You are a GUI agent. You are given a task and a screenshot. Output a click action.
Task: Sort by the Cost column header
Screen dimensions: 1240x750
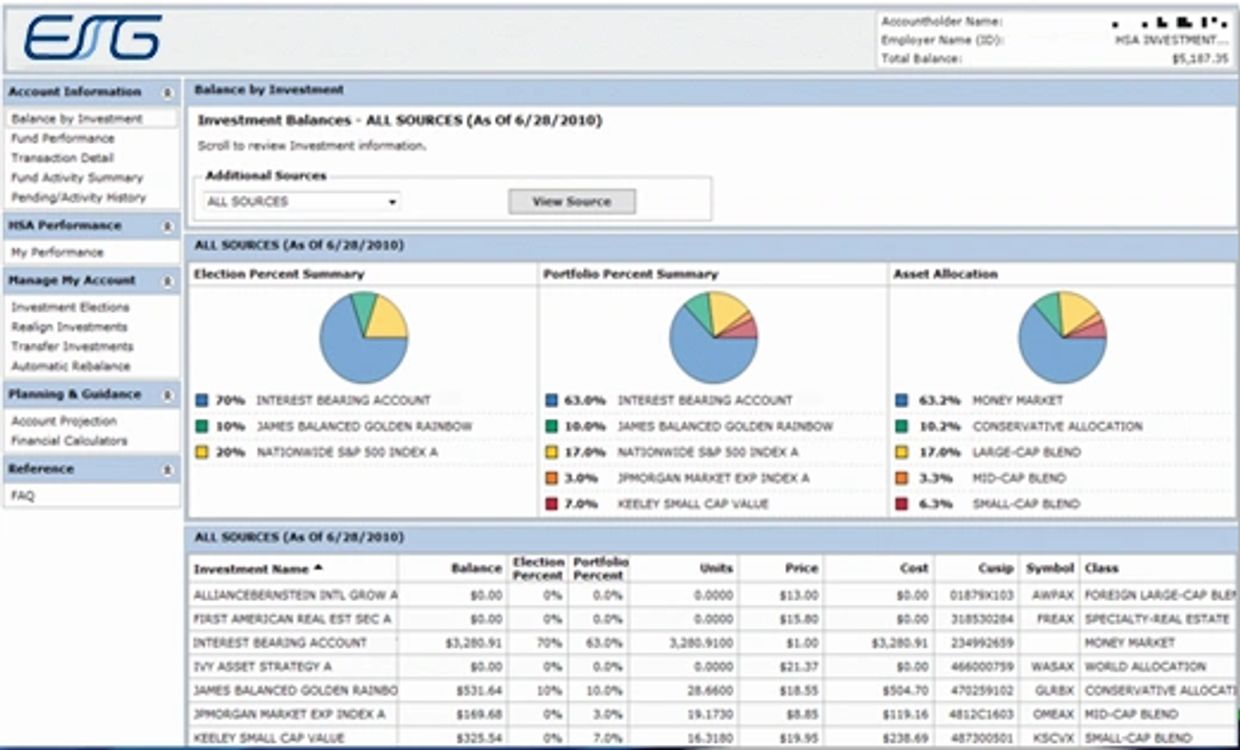coord(914,568)
